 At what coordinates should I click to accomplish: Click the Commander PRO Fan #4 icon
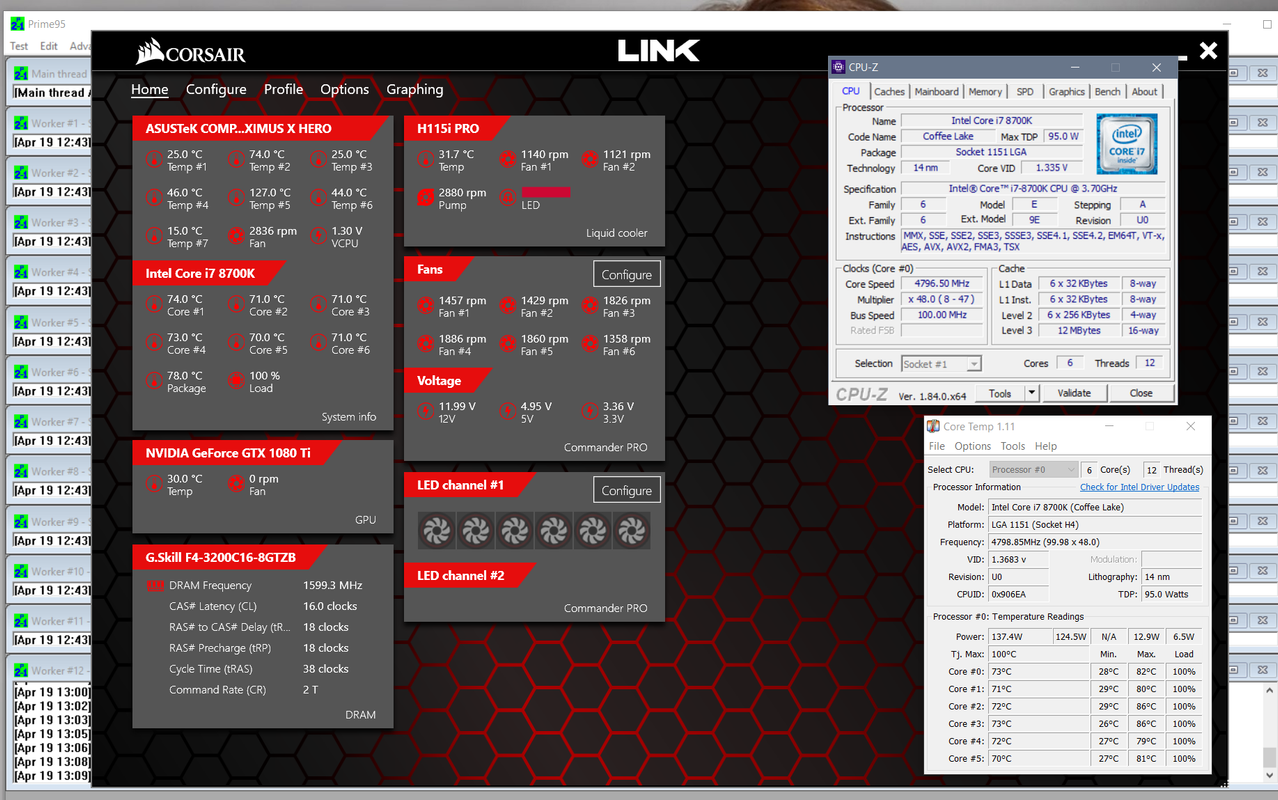click(425, 344)
